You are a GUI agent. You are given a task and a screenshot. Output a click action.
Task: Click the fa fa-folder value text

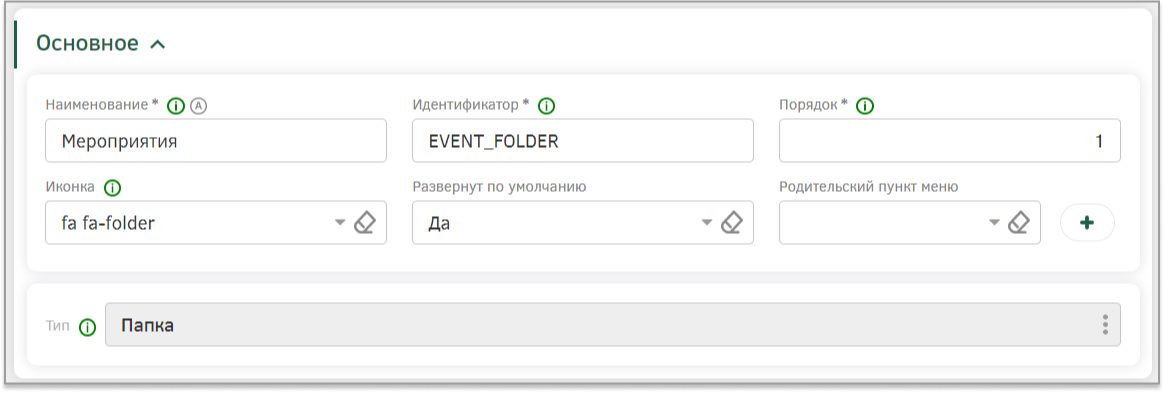click(x=108, y=222)
